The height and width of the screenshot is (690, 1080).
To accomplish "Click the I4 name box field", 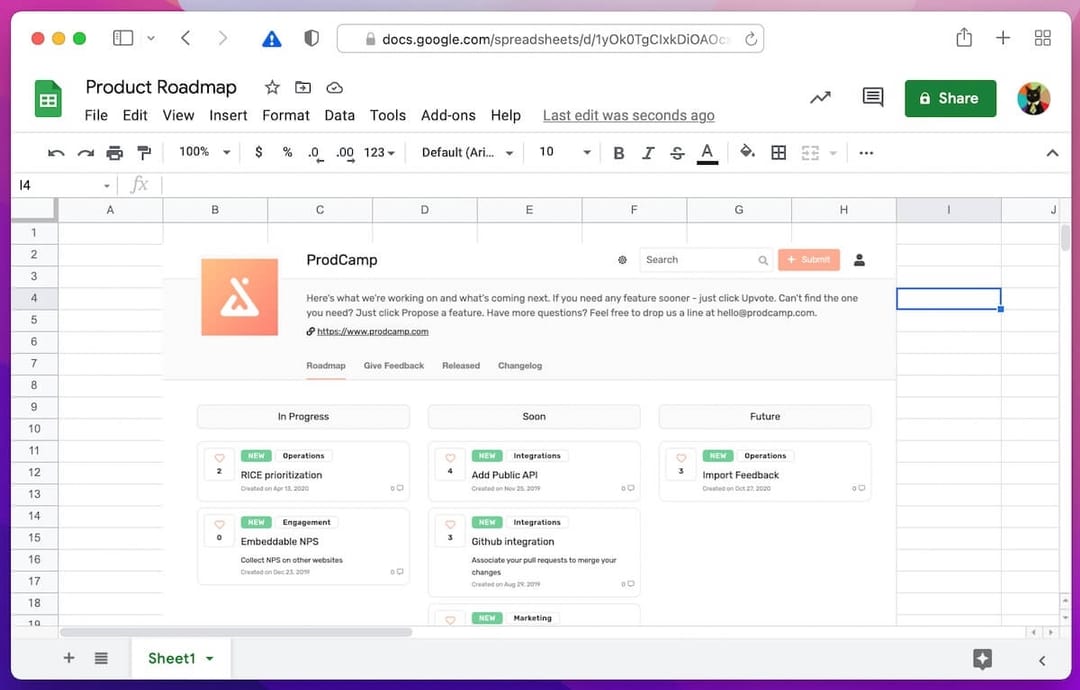I will point(59,185).
